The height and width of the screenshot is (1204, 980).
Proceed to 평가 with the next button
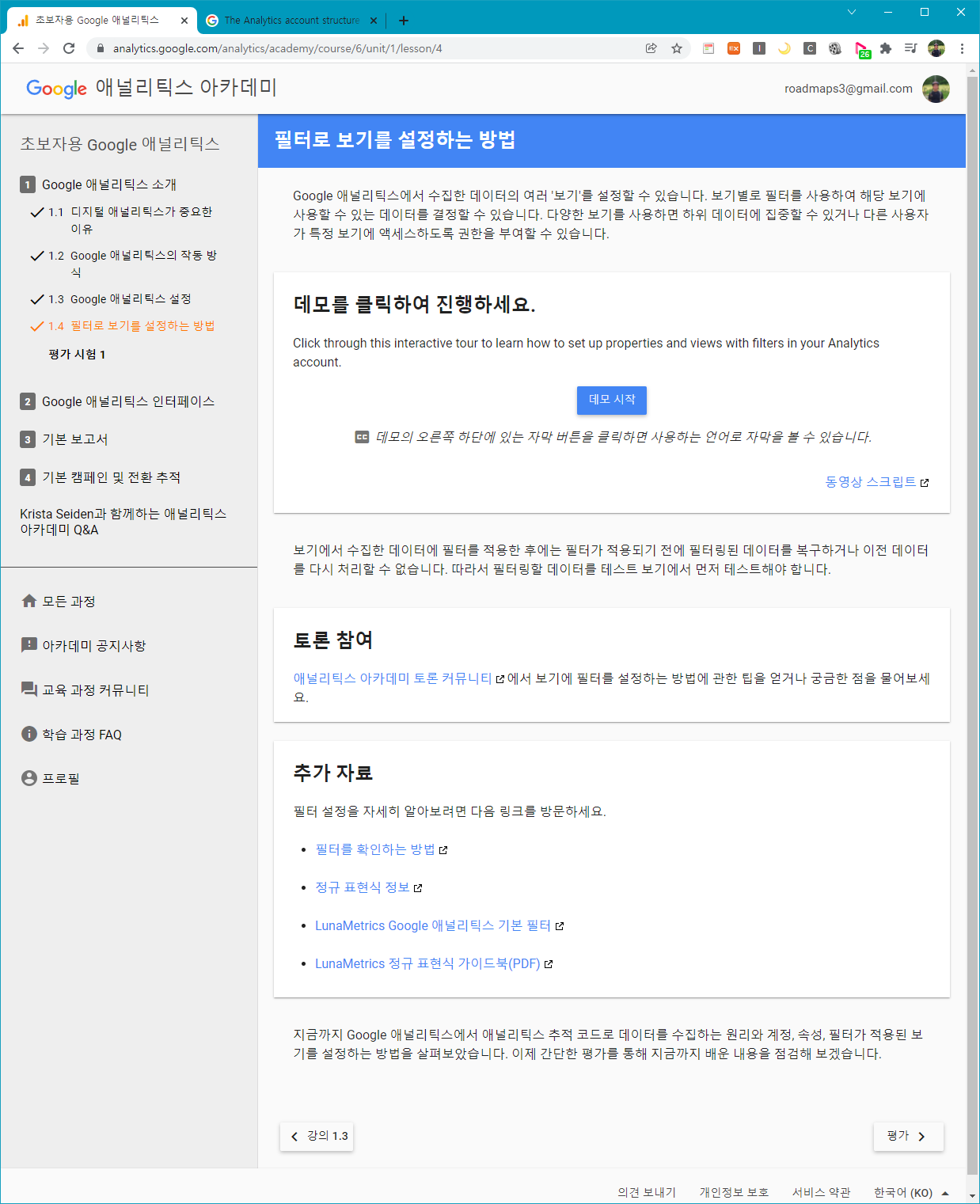909,1136
